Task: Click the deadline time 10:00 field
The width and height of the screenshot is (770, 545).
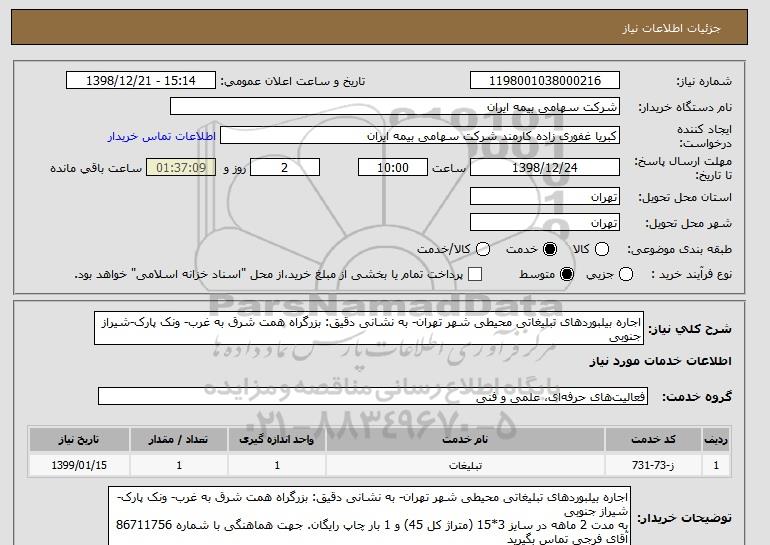Action: pyautogui.click(x=393, y=167)
